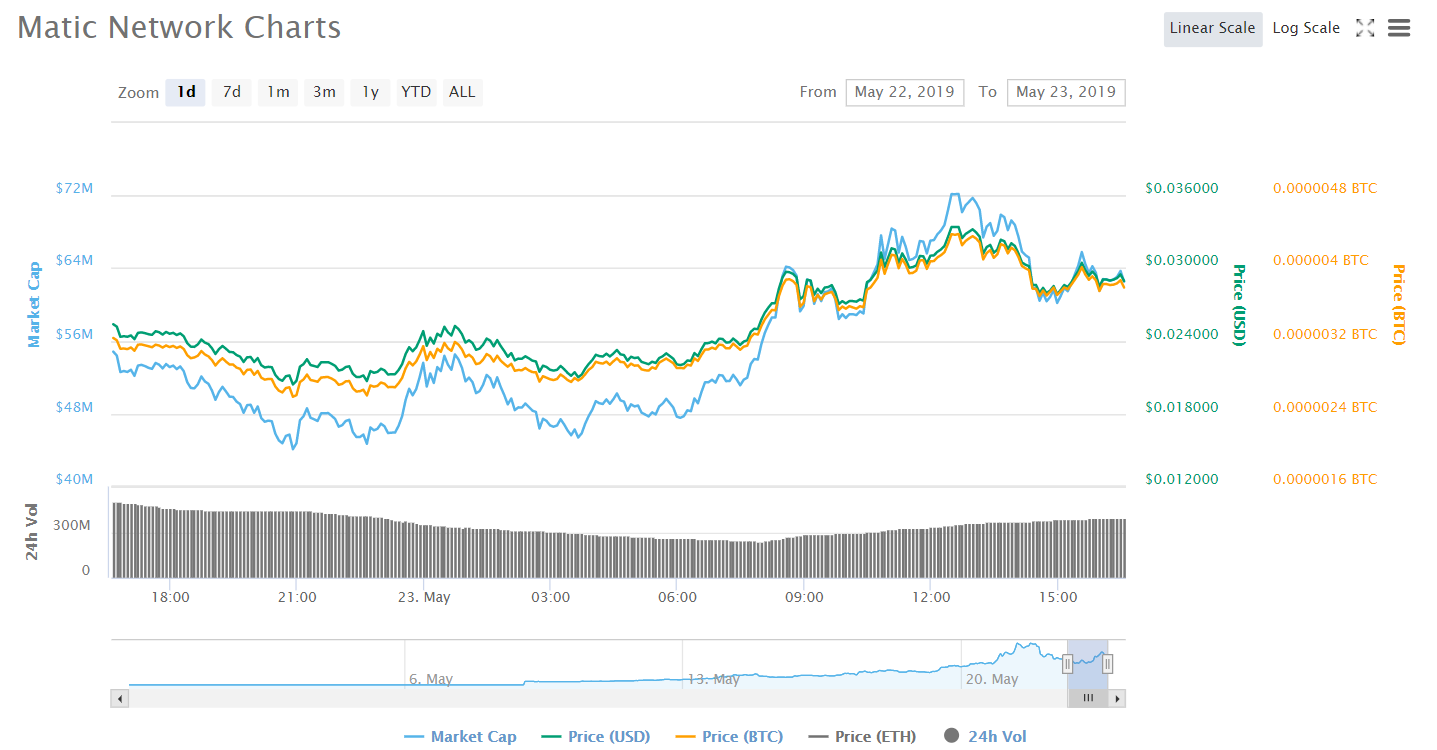Set zoom range to ALL
This screenshot has height=750, width=1437.
462,93
